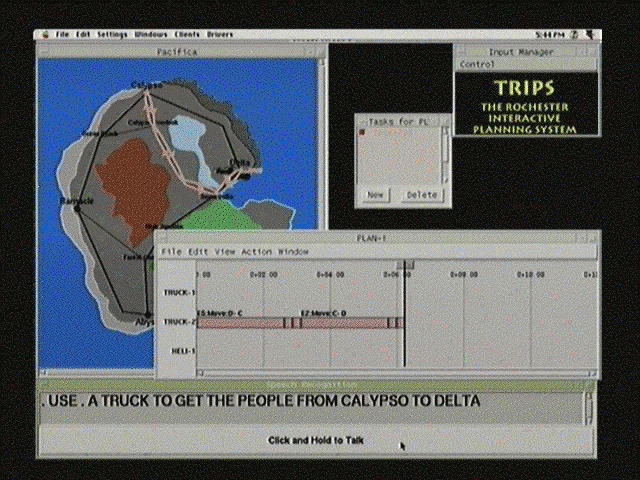Click the speech text vertical scrollbar
This screenshot has width=640, height=480.
[x=588, y=408]
